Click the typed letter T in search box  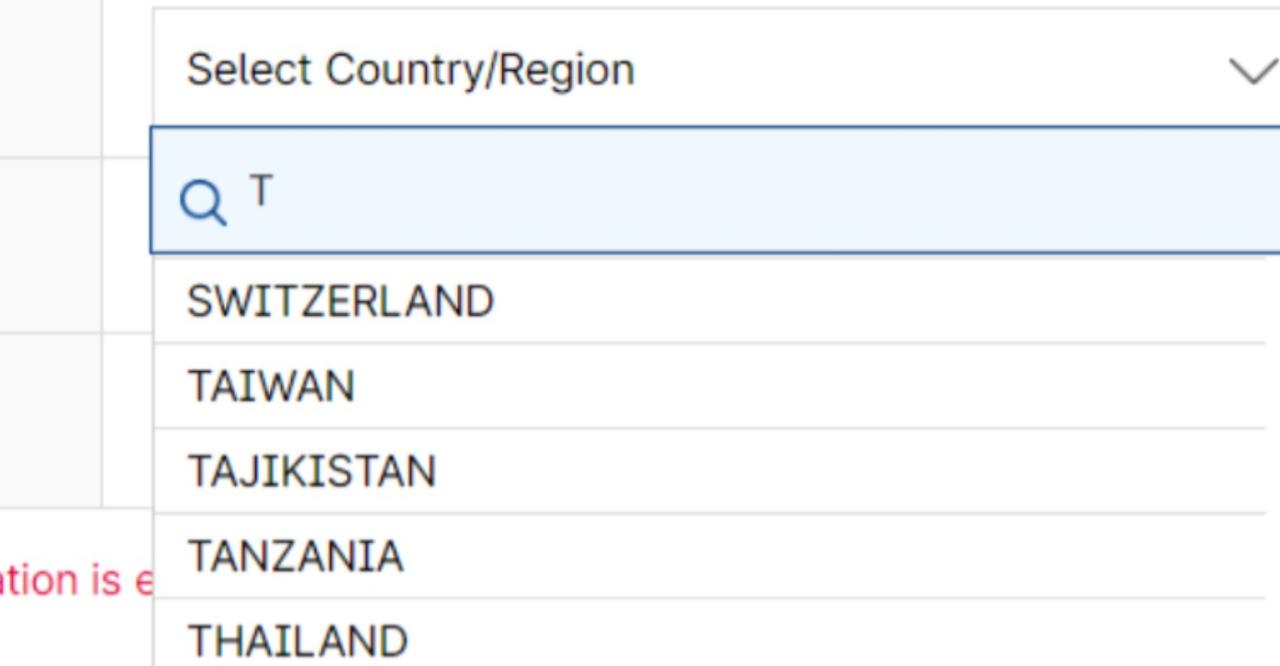coord(260,190)
